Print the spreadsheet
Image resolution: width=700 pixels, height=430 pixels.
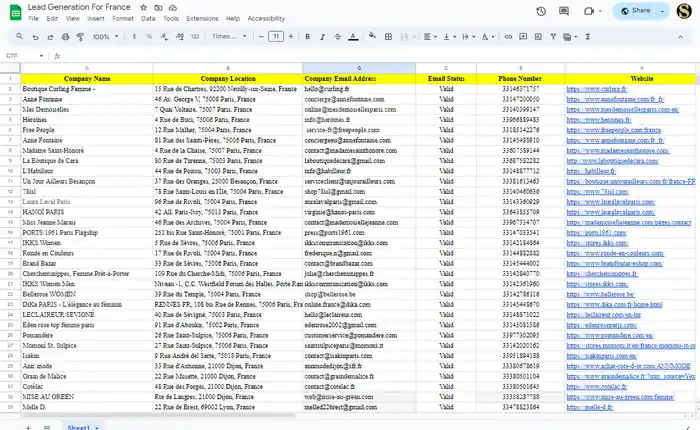(x=65, y=37)
